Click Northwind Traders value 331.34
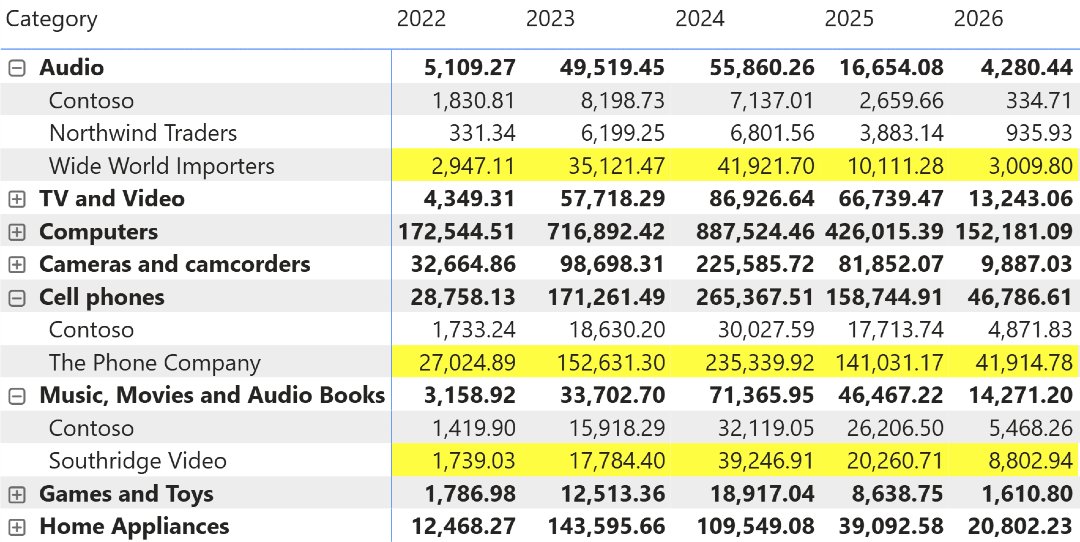The image size is (1080, 542). coord(482,133)
